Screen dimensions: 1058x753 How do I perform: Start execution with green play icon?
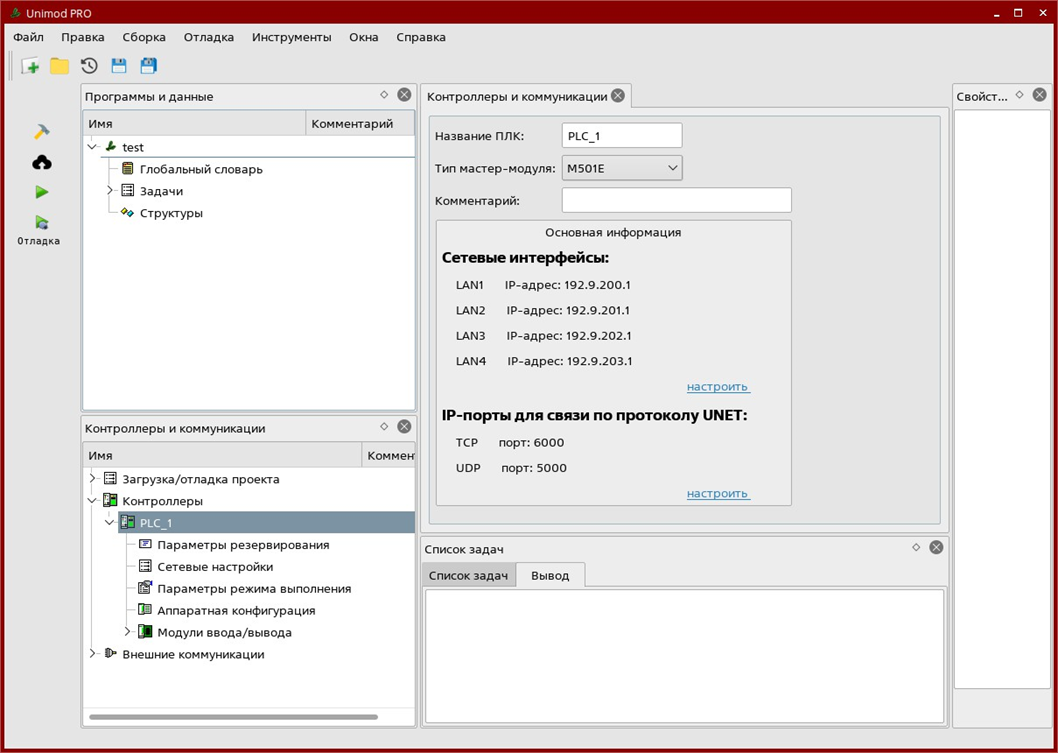pyautogui.click(x=42, y=192)
